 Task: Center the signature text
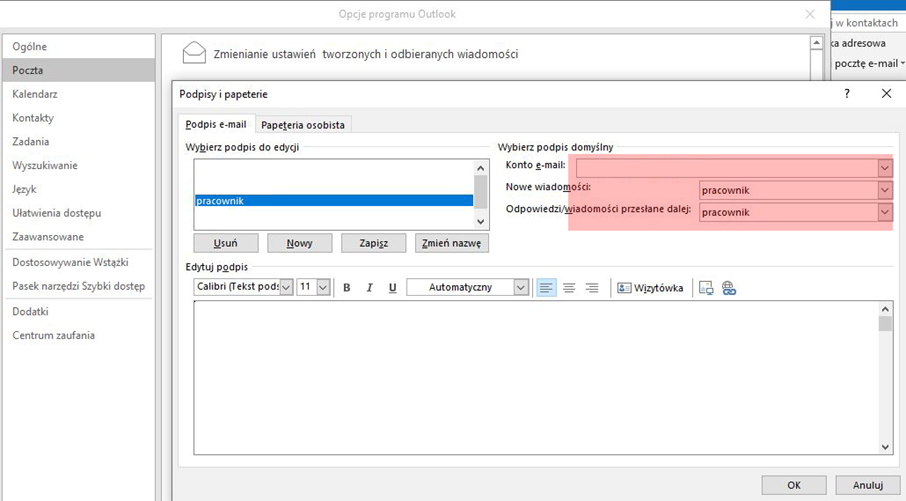(x=569, y=288)
